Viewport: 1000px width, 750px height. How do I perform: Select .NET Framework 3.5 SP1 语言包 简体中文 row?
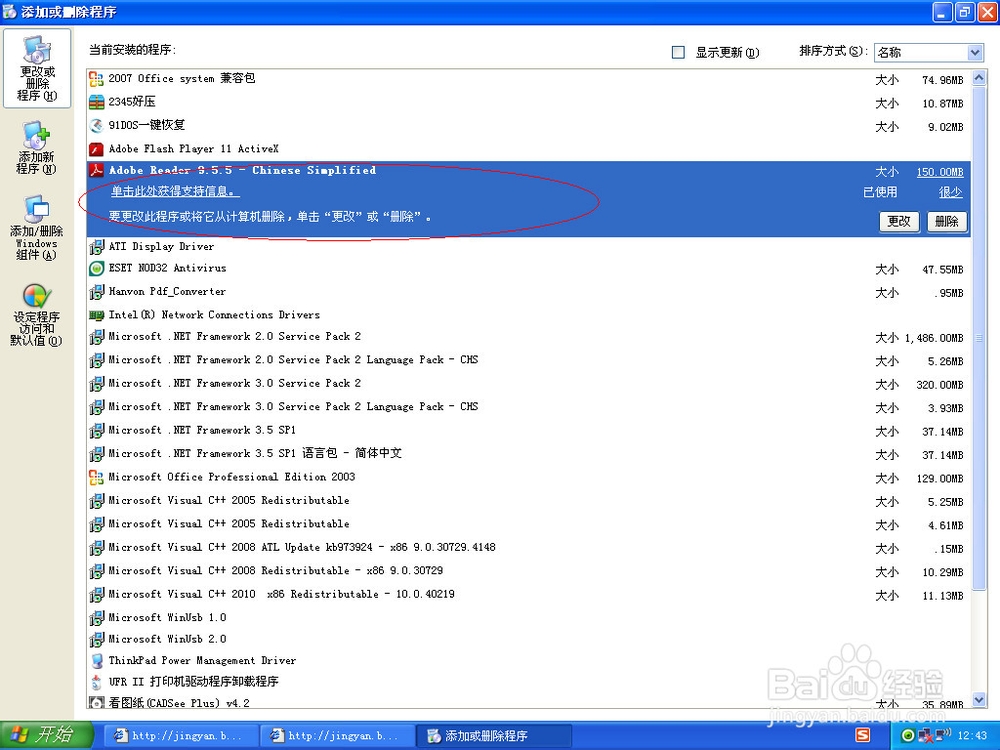click(x=529, y=454)
